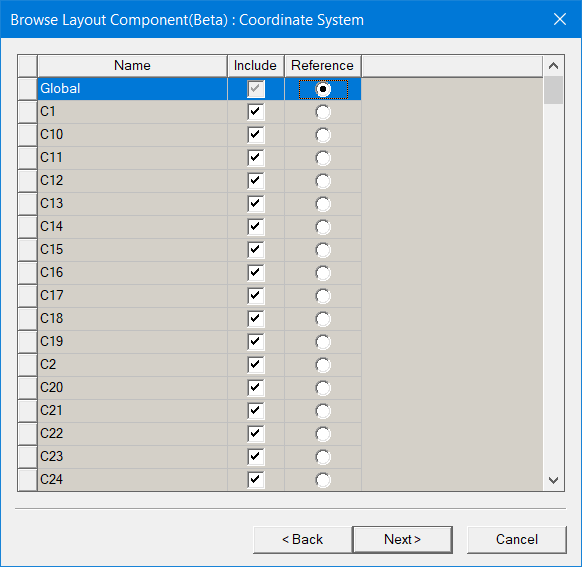Set C10 as the Reference coordinate system
Screen dimensions: 582x567
pos(323,135)
